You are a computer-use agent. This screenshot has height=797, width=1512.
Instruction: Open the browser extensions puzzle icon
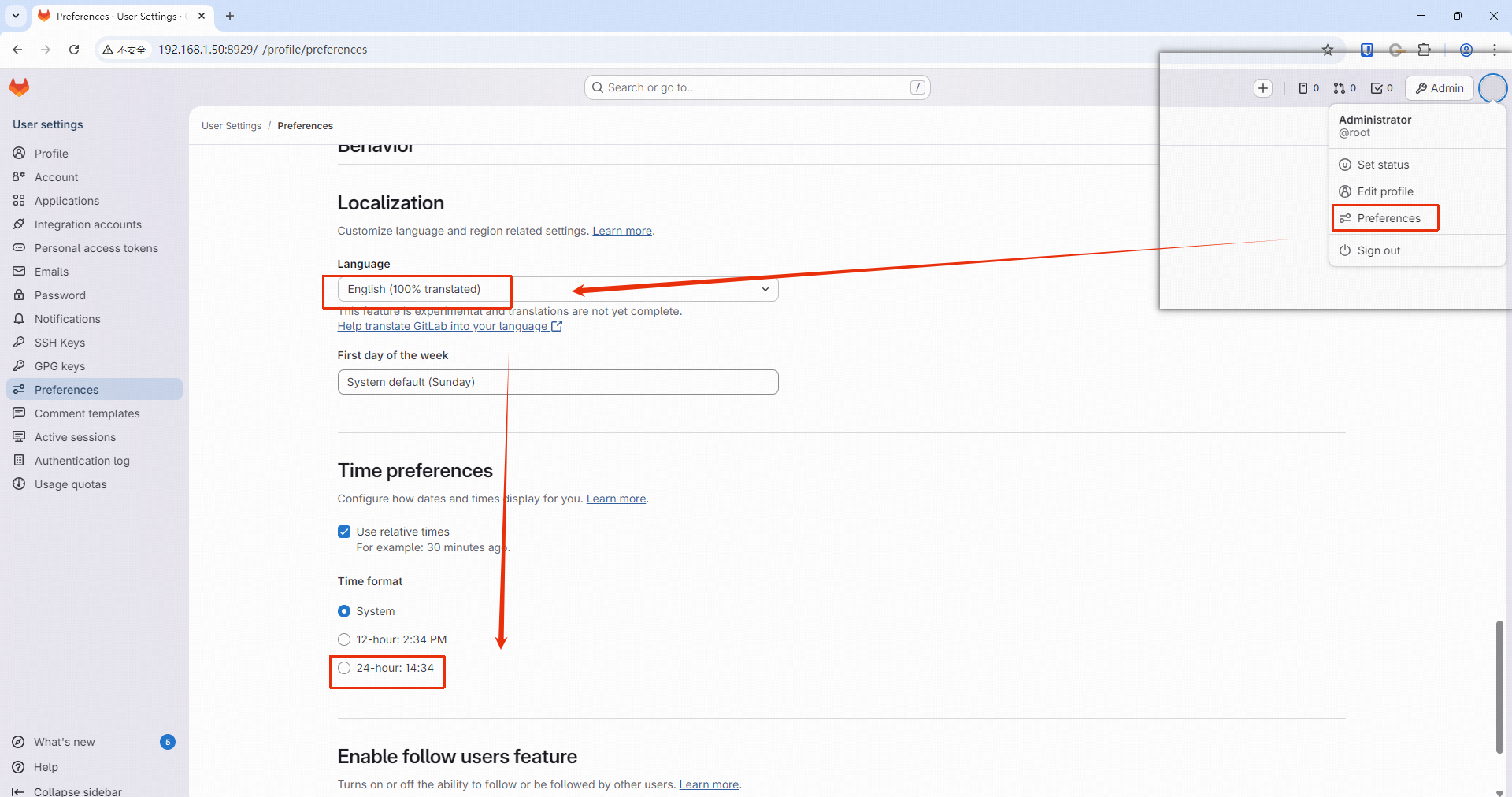coord(1424,50)
